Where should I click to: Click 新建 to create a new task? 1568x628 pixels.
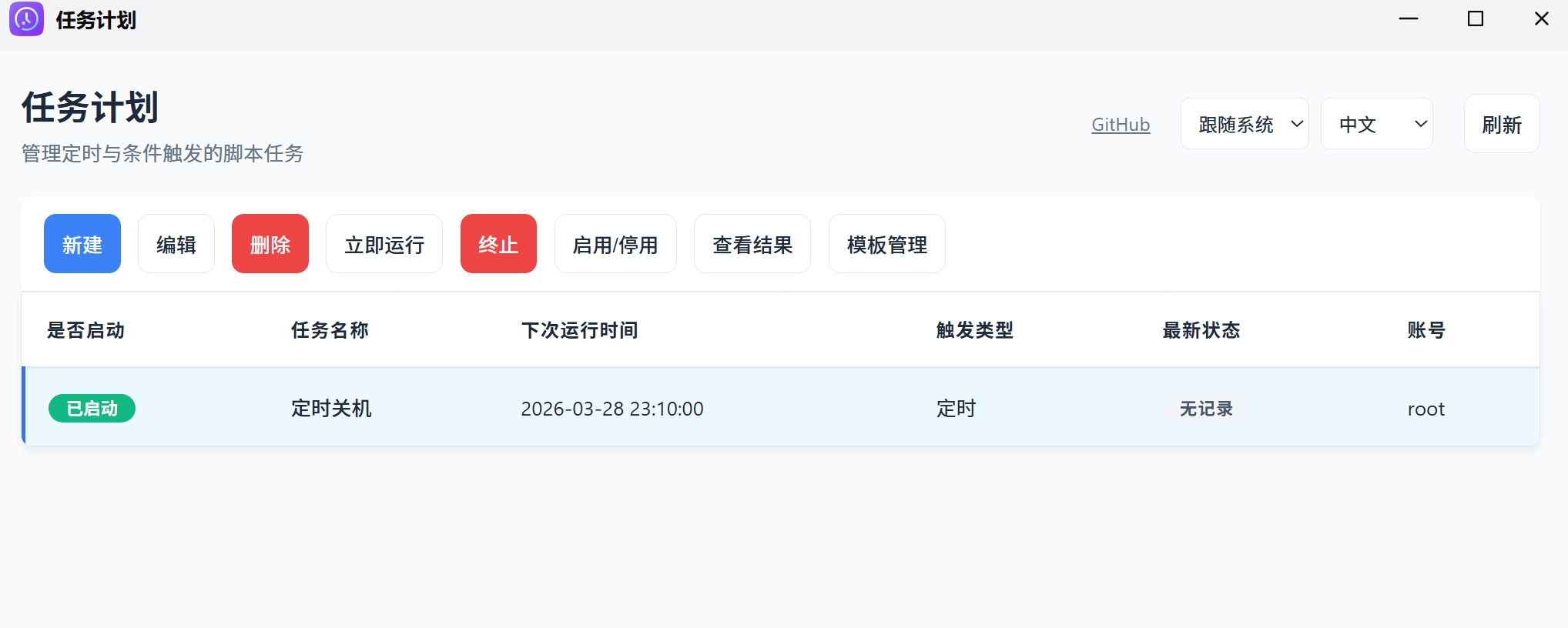pos(82,243)
